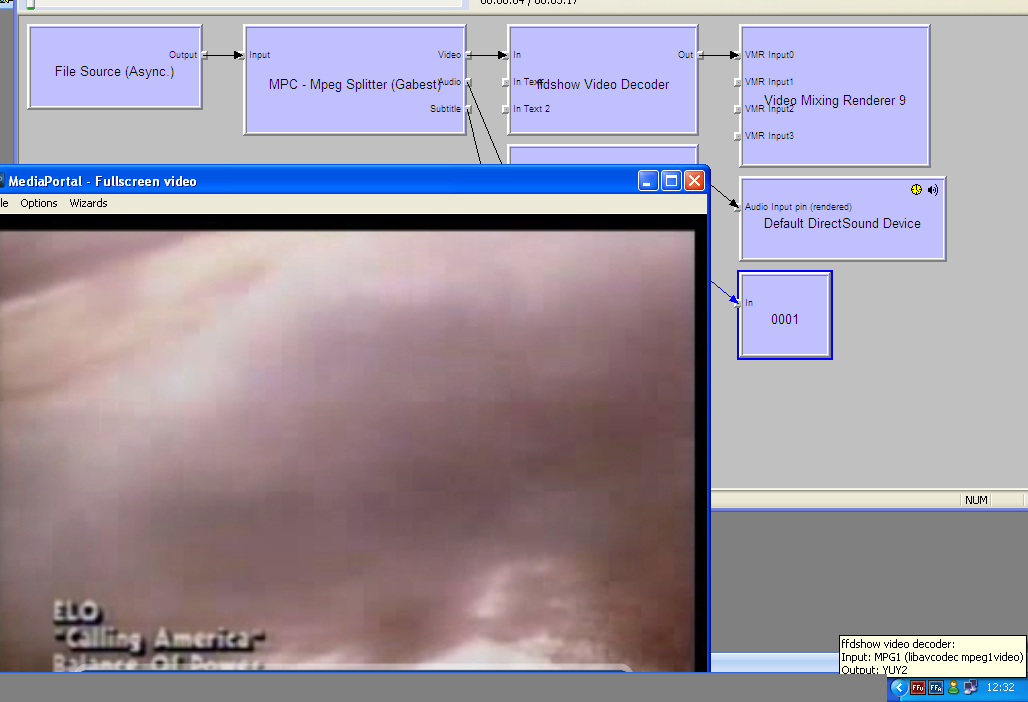This screenshot has height=702, width=1028.
Task: Click the green messenger tray icon
Action: 953,688
